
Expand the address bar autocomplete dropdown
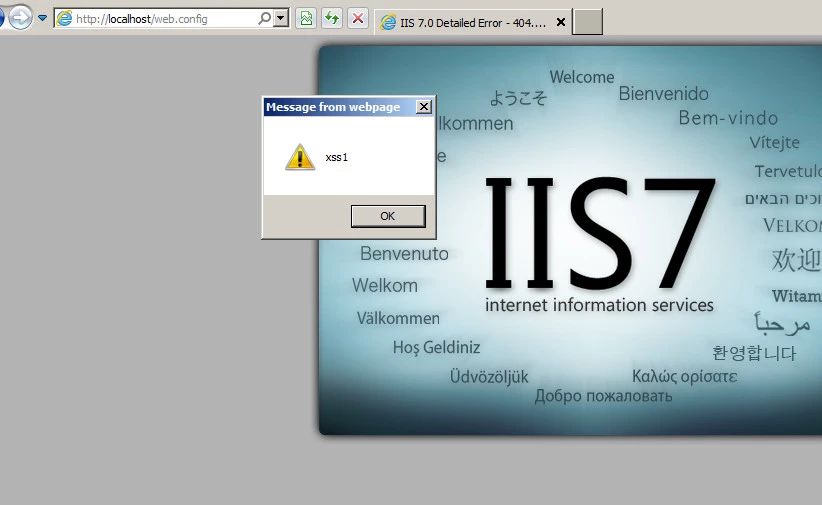[x=281, y=19]
